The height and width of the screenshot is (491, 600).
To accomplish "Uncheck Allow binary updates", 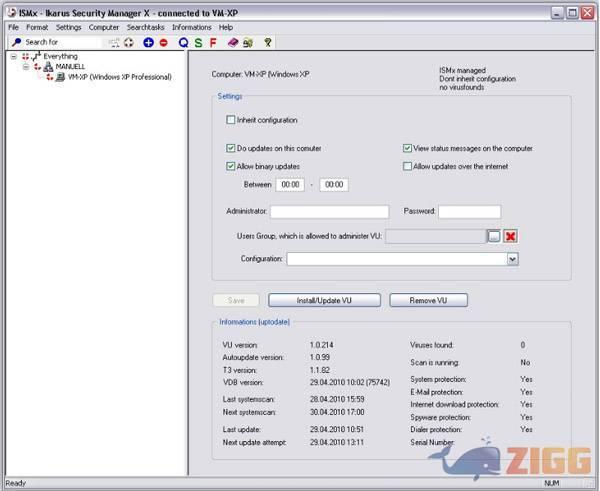I will (230, 166).
